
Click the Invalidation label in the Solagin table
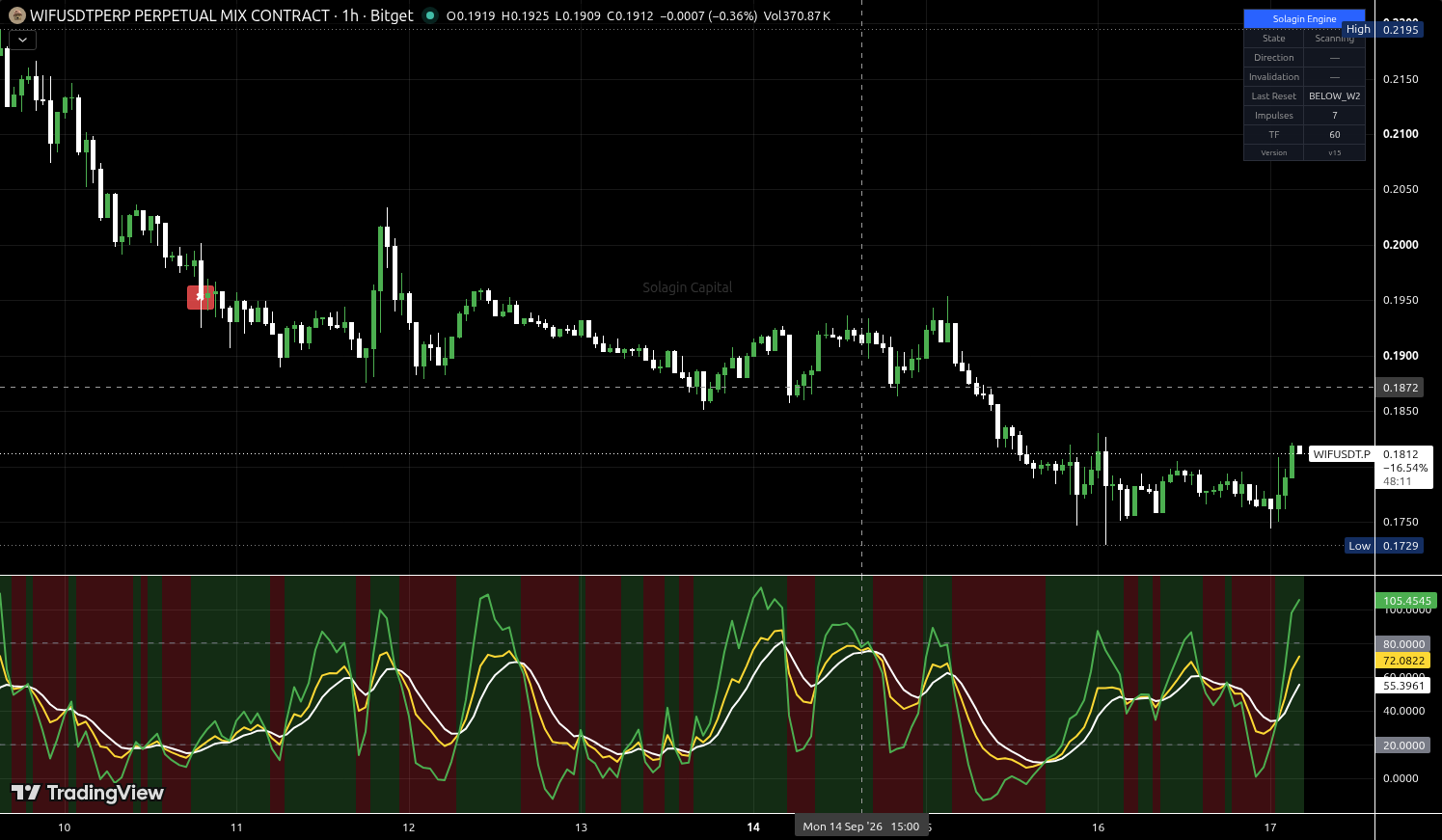pos(1273,77)
